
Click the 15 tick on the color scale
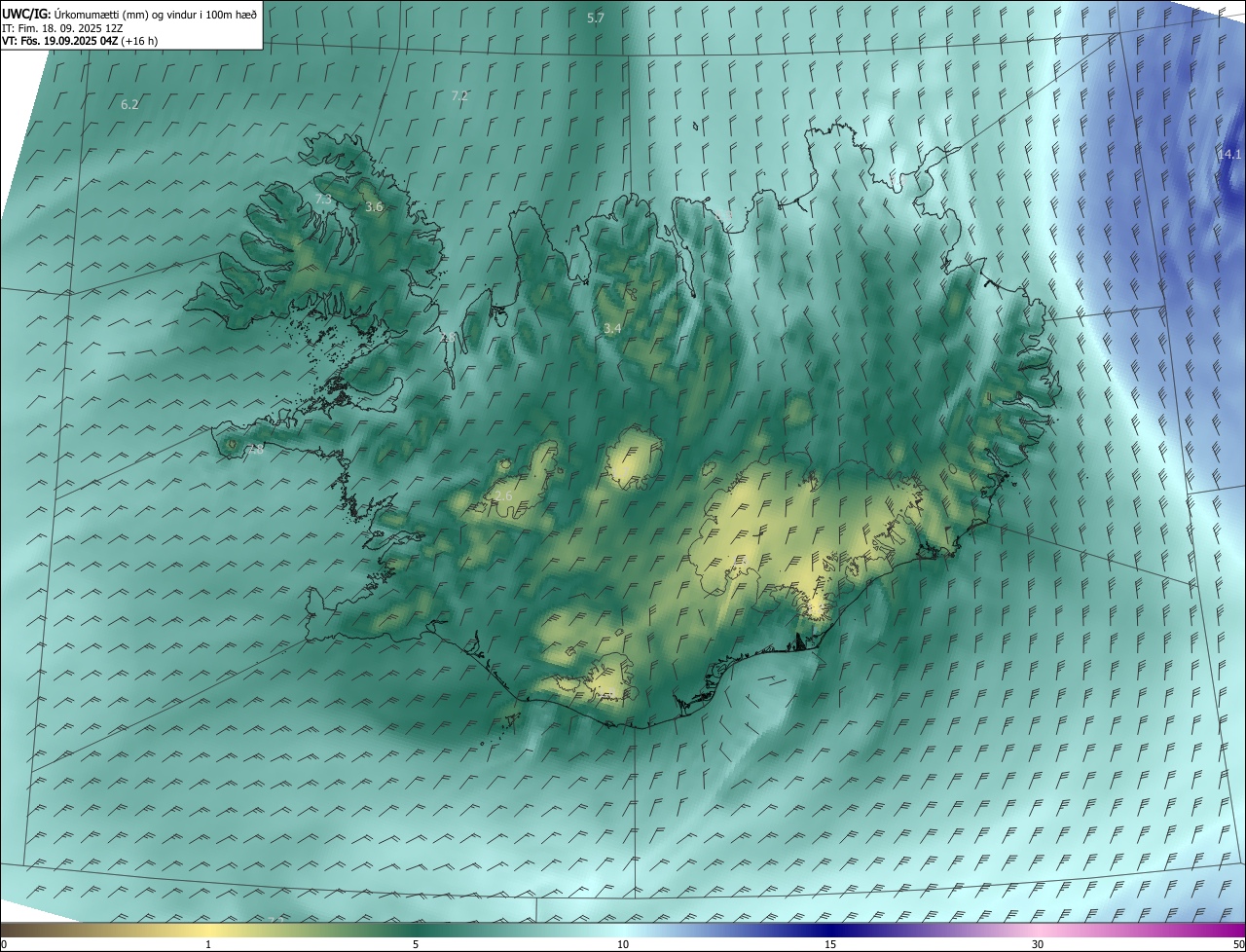(830, 944)
